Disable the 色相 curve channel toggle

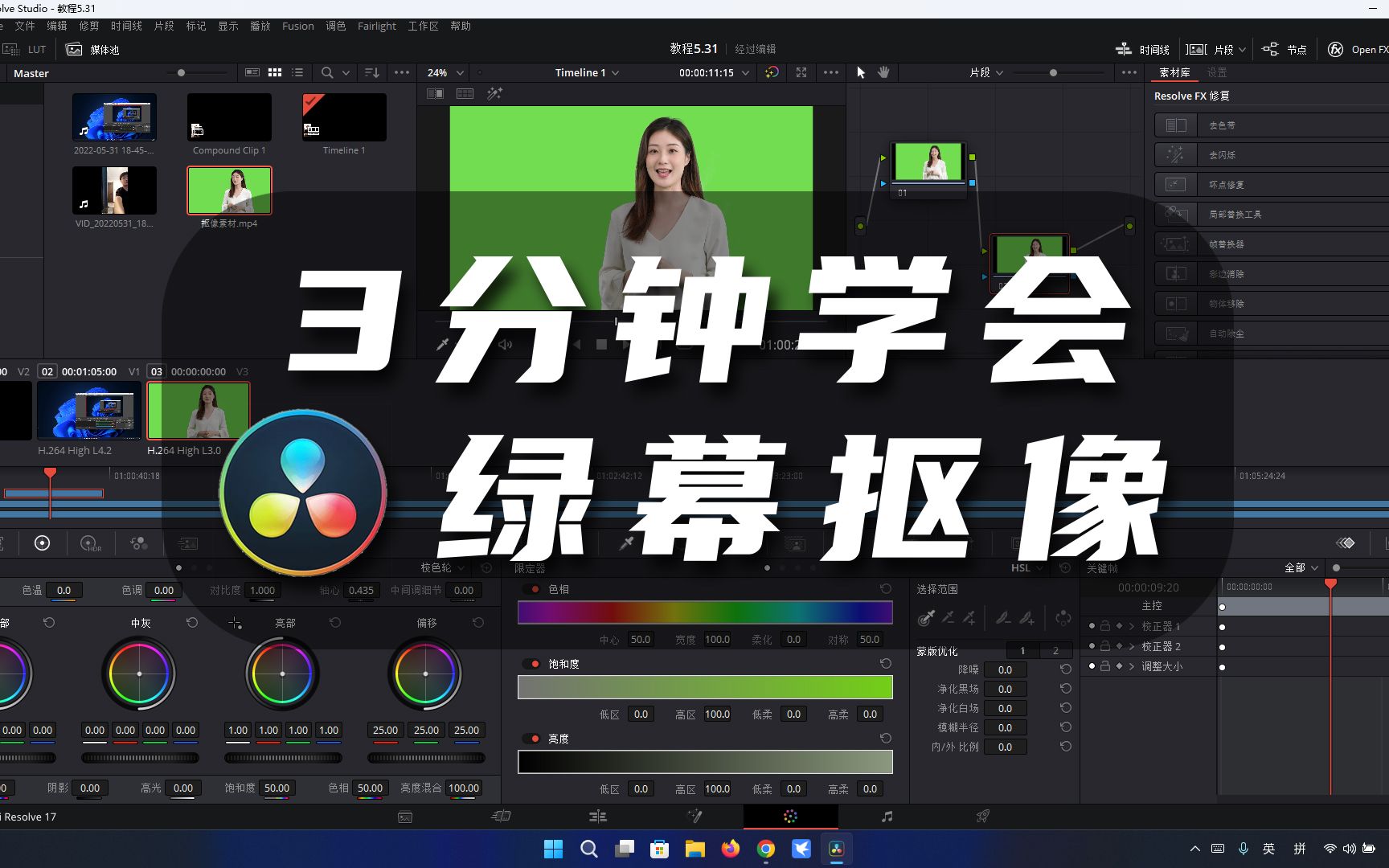[x=532, y=588]
